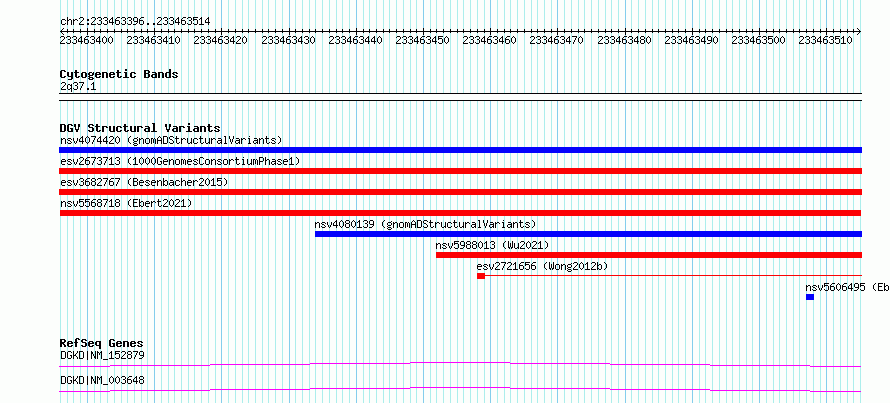Screen dimensions: 890x403
Task: Click the small red esv2721656 block
Action: click(x=481, y=276)
